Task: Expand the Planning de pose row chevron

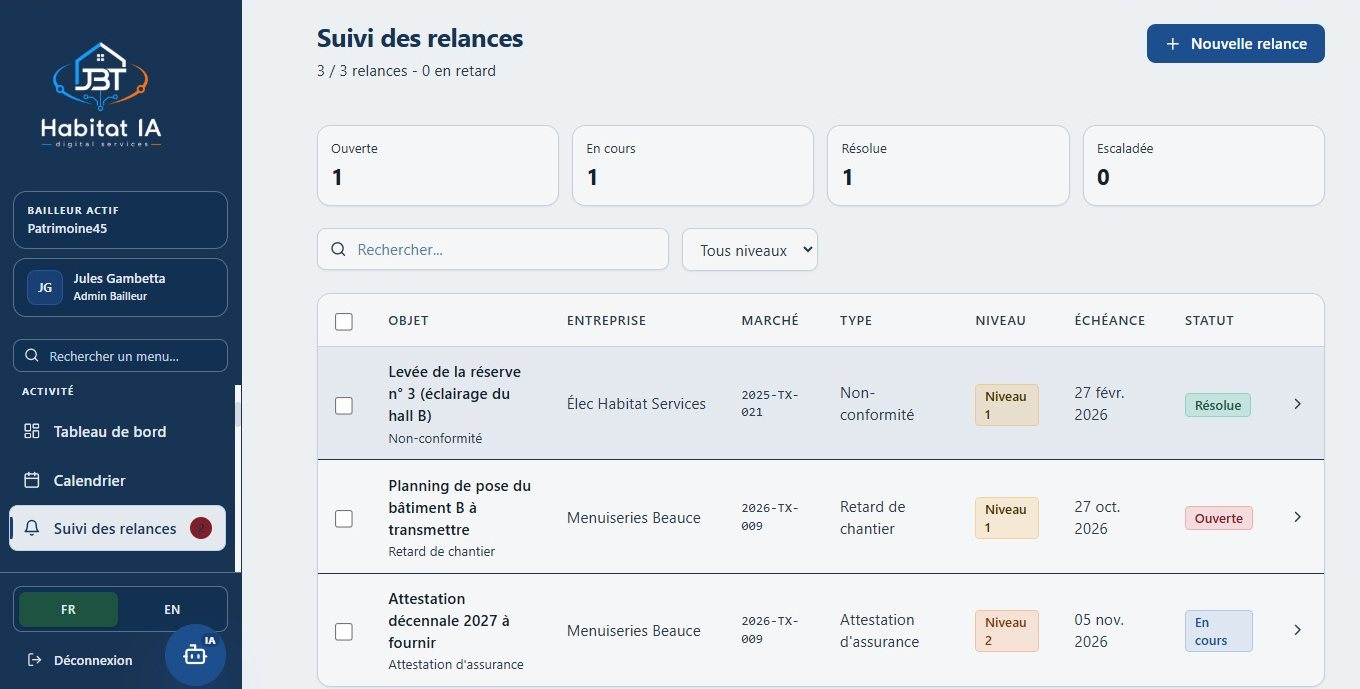Action: 1297,517
